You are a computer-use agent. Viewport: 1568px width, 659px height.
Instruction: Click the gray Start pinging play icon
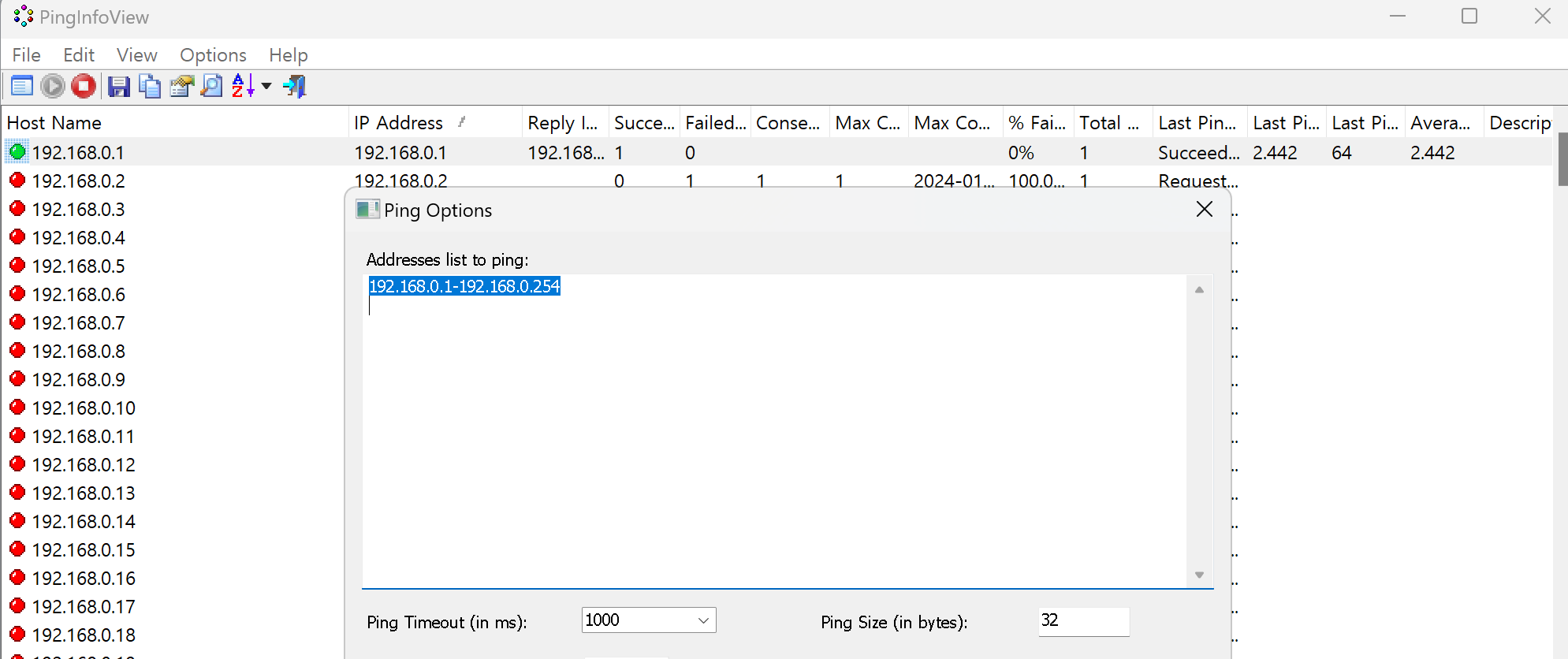coord(53,86)
